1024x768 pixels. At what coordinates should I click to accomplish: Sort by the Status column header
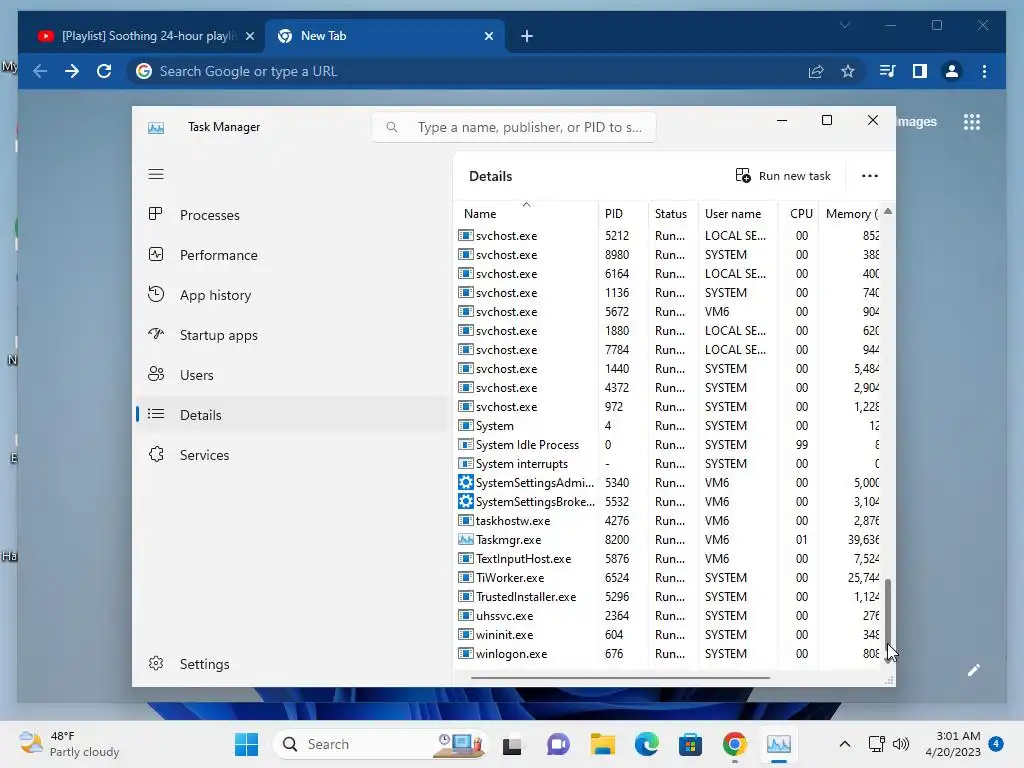[673, 214]
